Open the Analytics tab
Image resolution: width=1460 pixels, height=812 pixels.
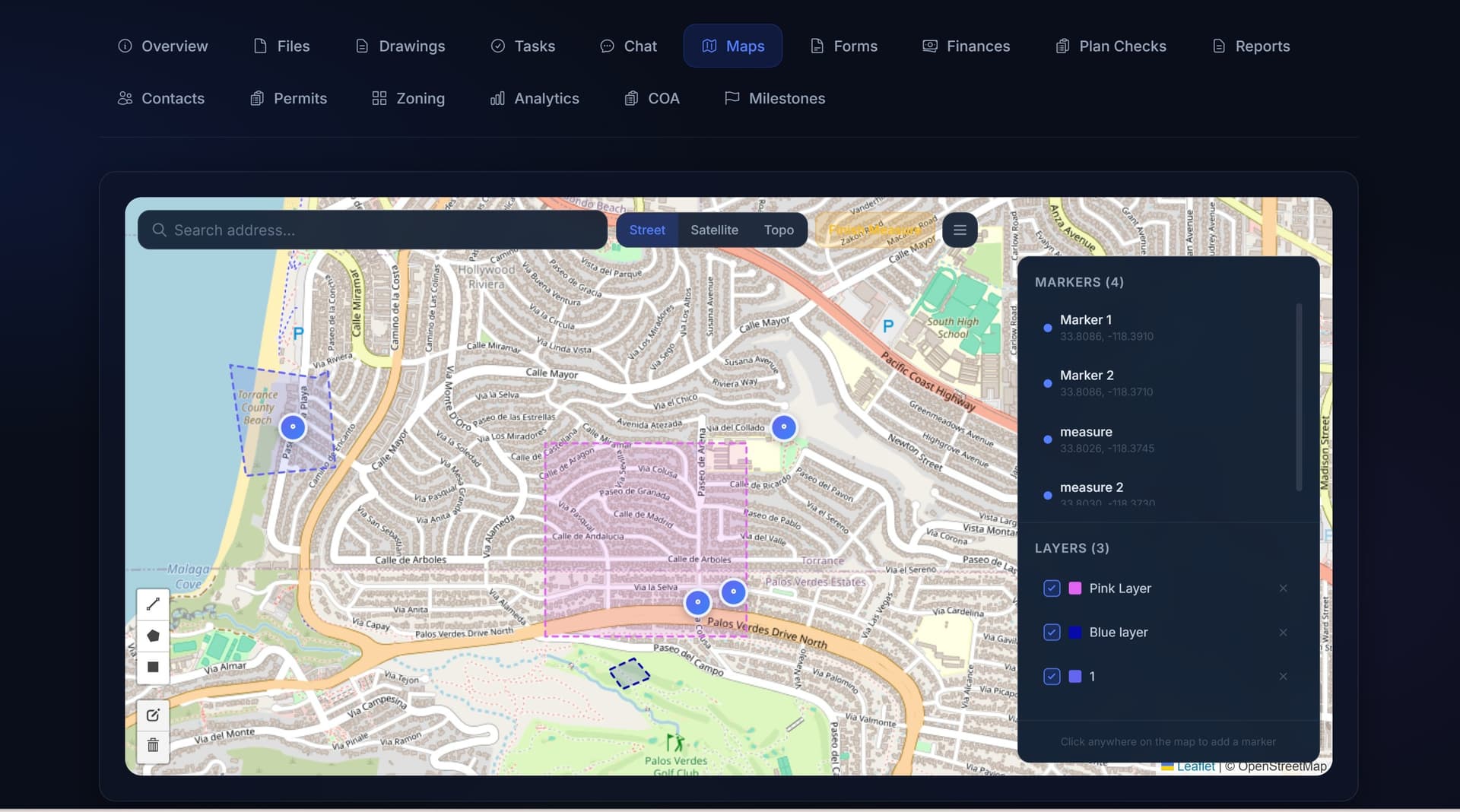point(535,98)
